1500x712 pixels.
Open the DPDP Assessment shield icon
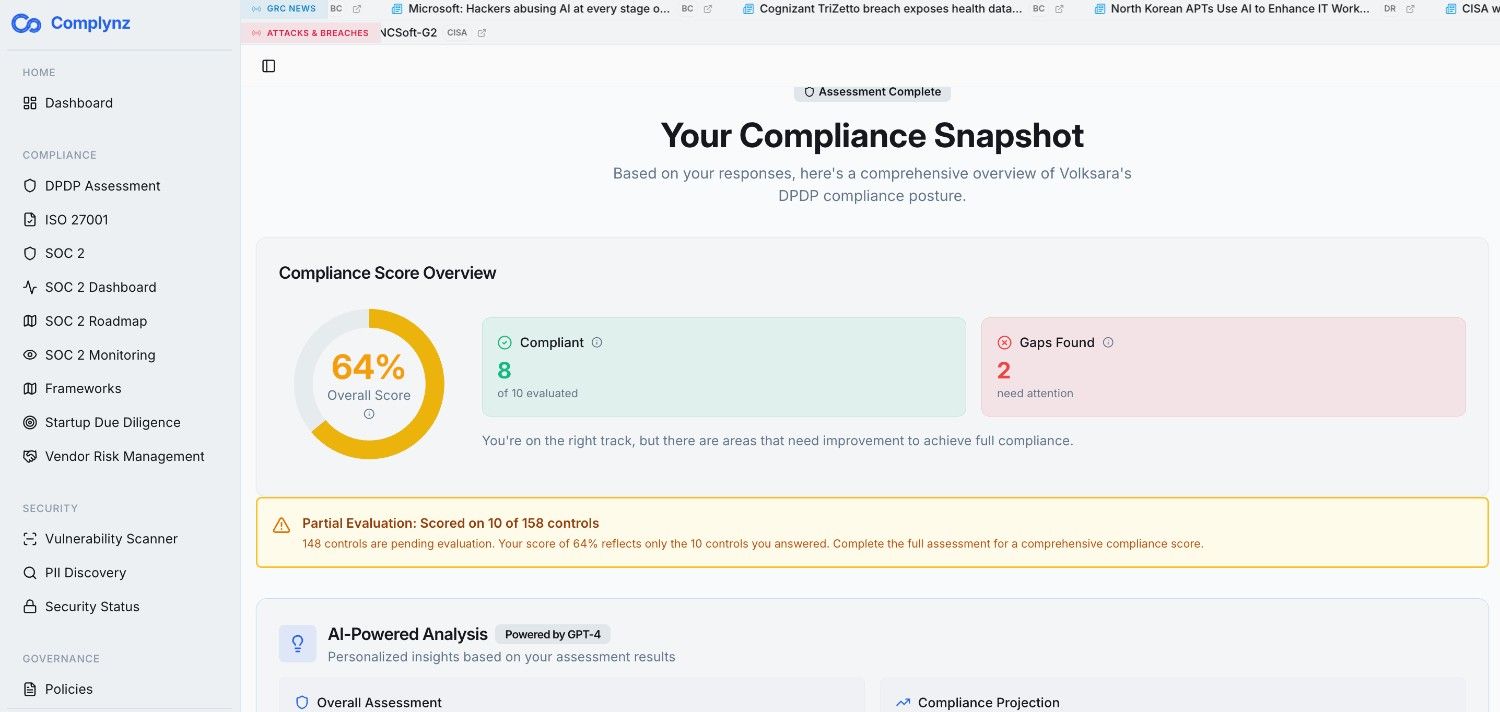(30, 185)
